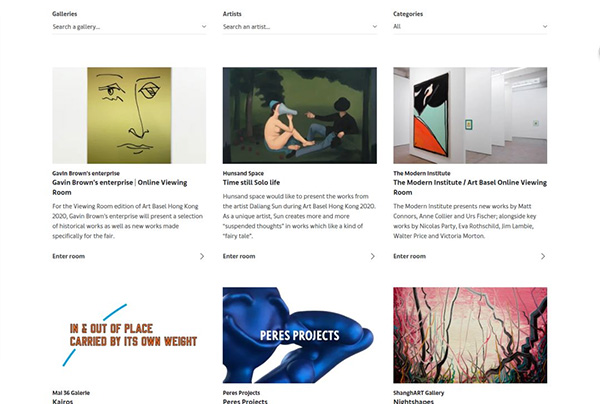This screenshot has height=404, width=600.
Task: Click the Galleries search dropdown chevron
Action: 203,27
